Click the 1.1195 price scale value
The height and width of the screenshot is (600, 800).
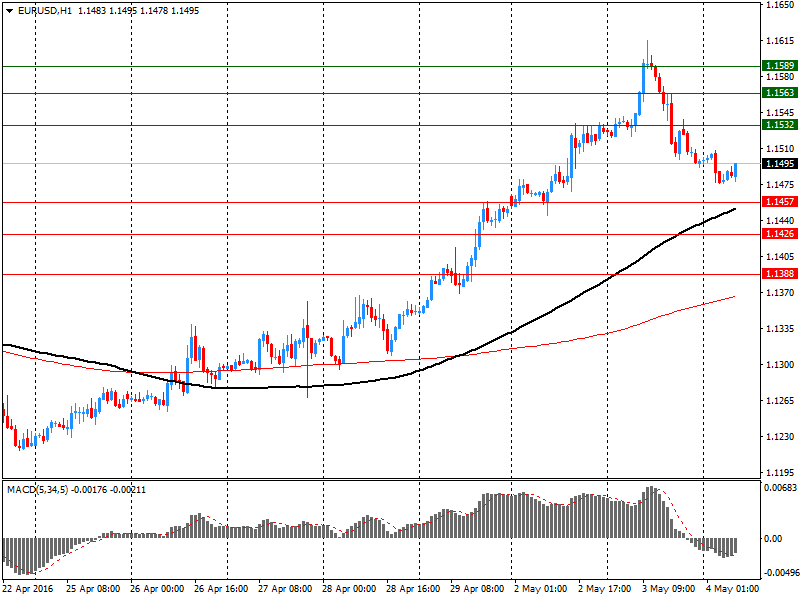(780, 473)
